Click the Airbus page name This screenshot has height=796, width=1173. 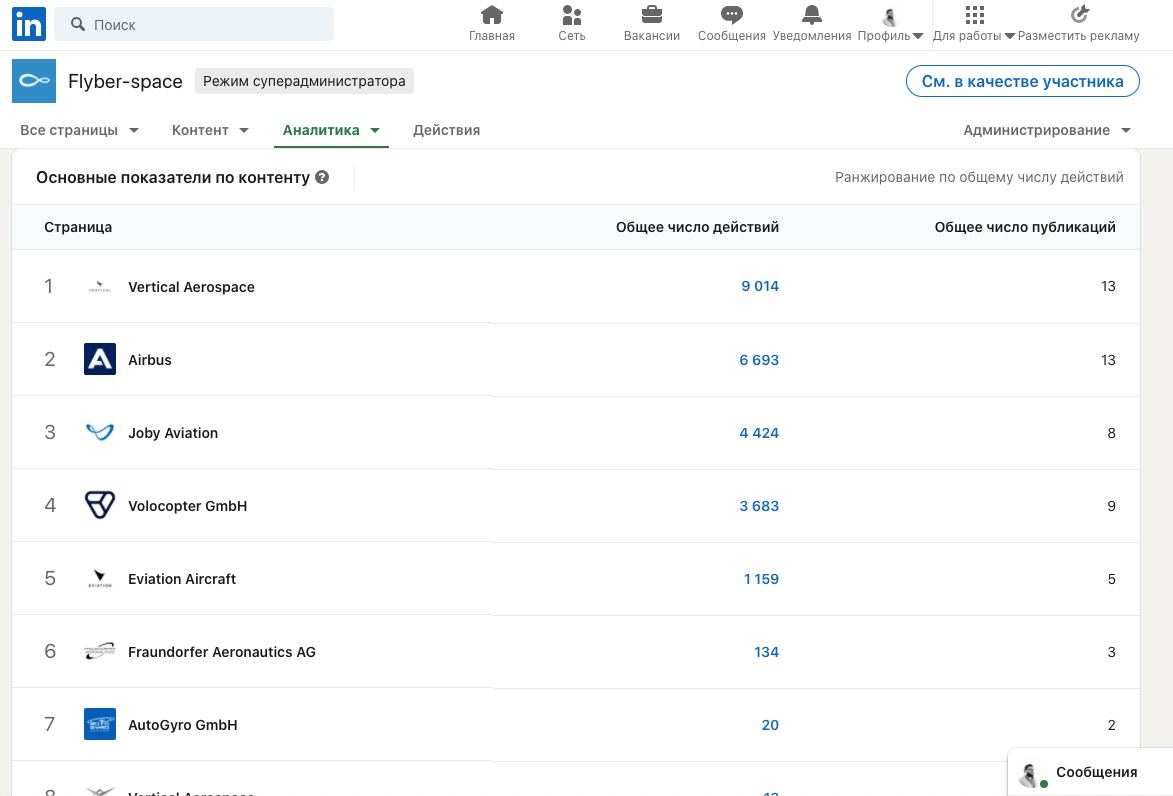coord(150,360)
